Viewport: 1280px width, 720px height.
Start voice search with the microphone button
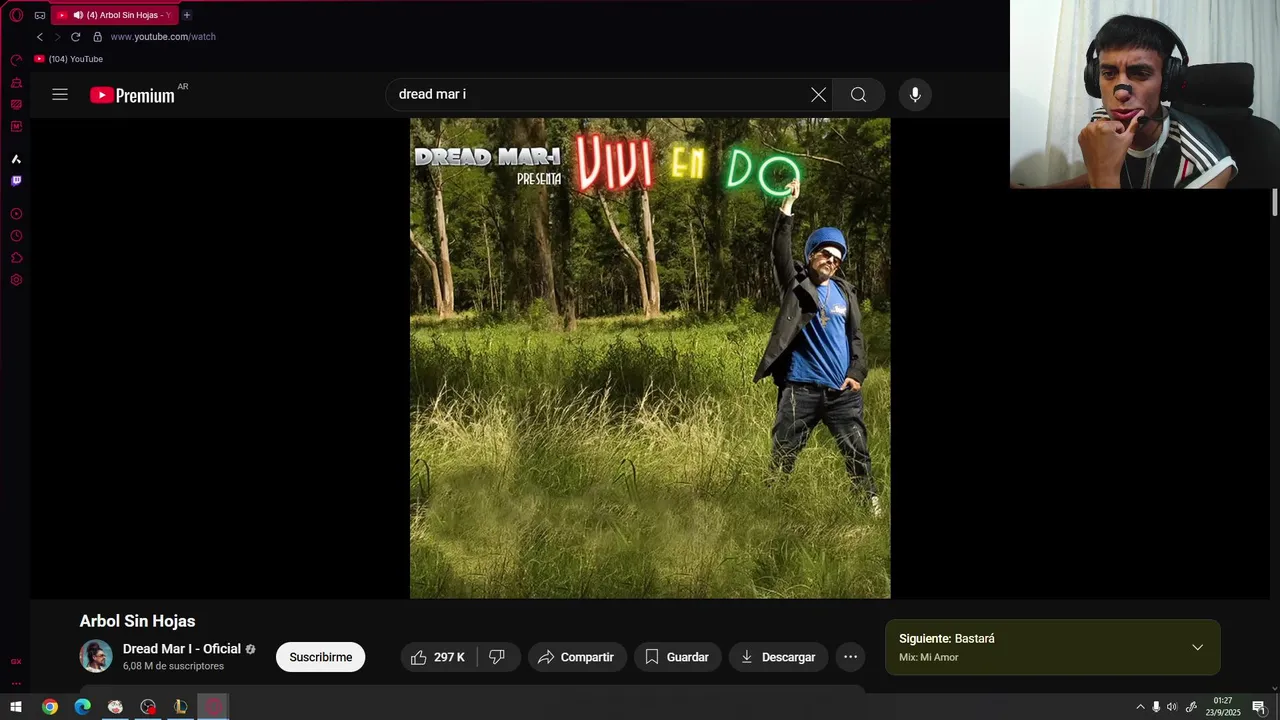(x=915, y=94)
